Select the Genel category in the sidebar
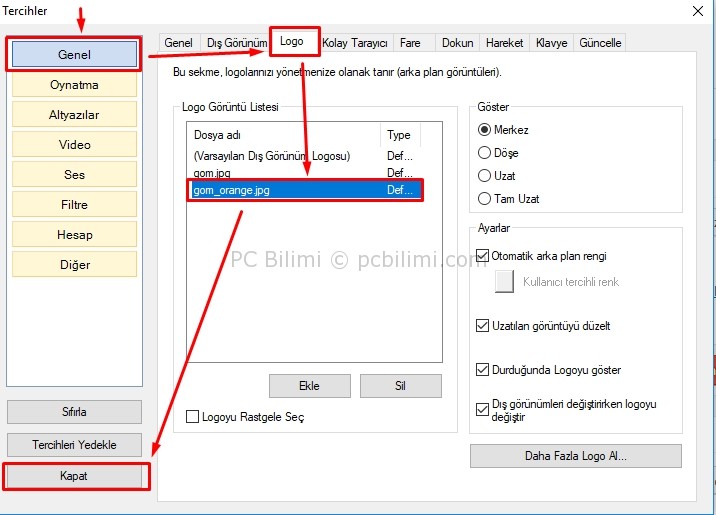 coord(74,55)
